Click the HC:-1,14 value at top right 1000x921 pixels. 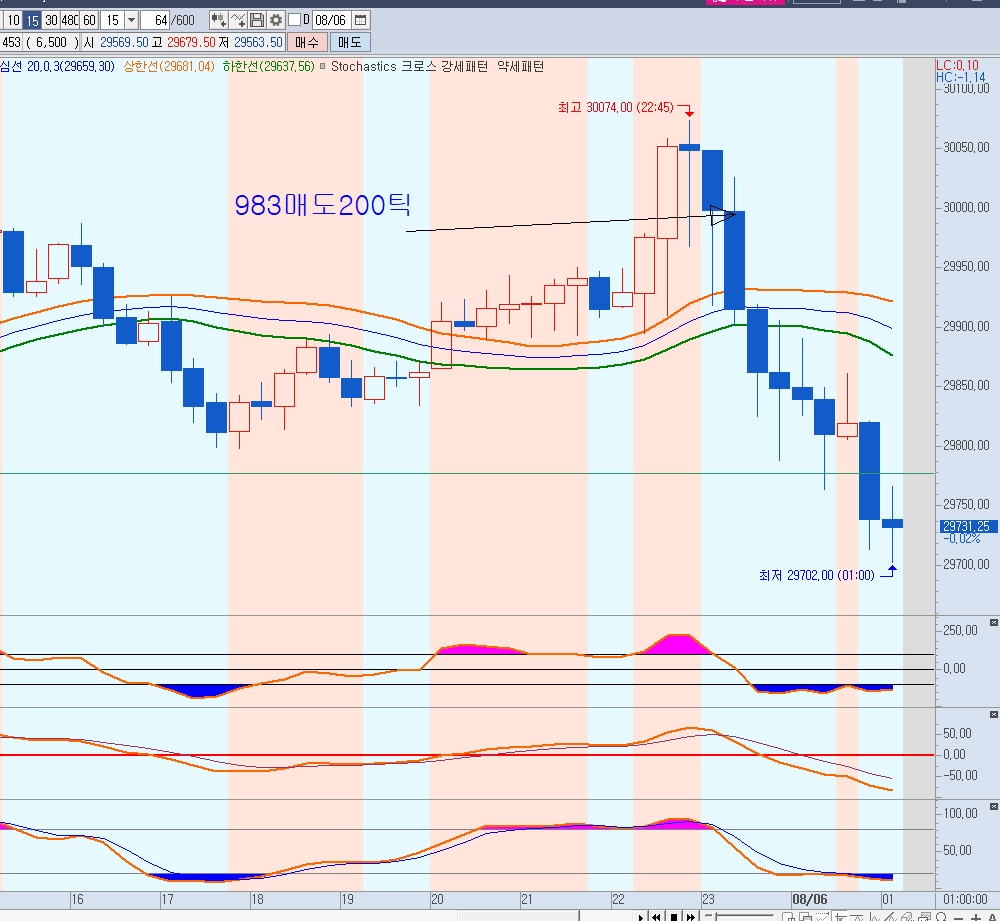960,77
